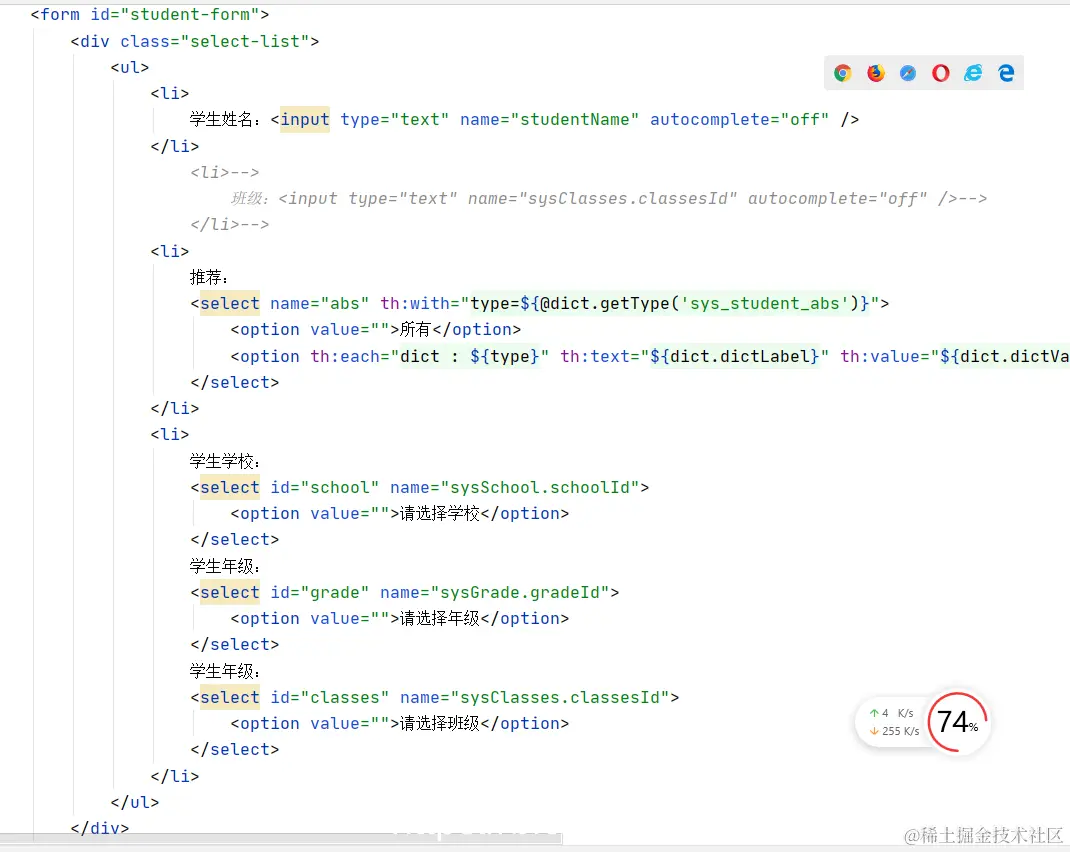Screen dimensions: 1070x852
Task: Place cursor on form id="student-form" line
Action: coord(150,14)
